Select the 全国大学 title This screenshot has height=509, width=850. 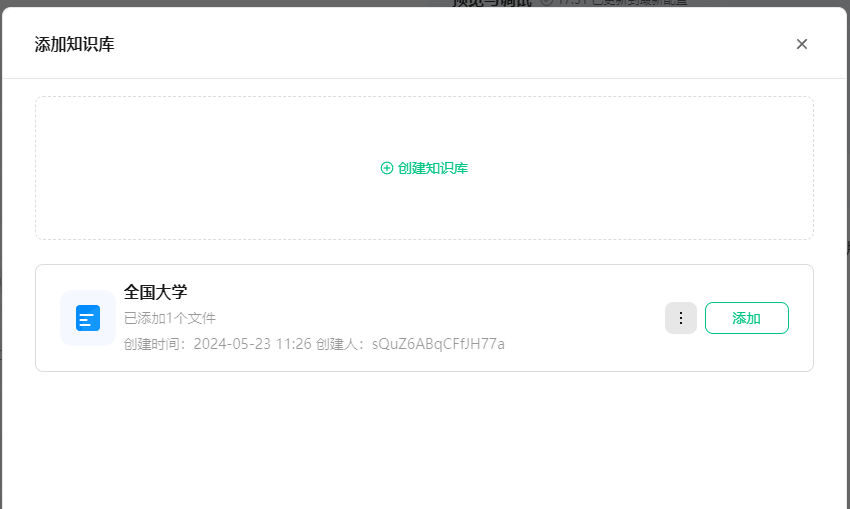click(156, 292)
